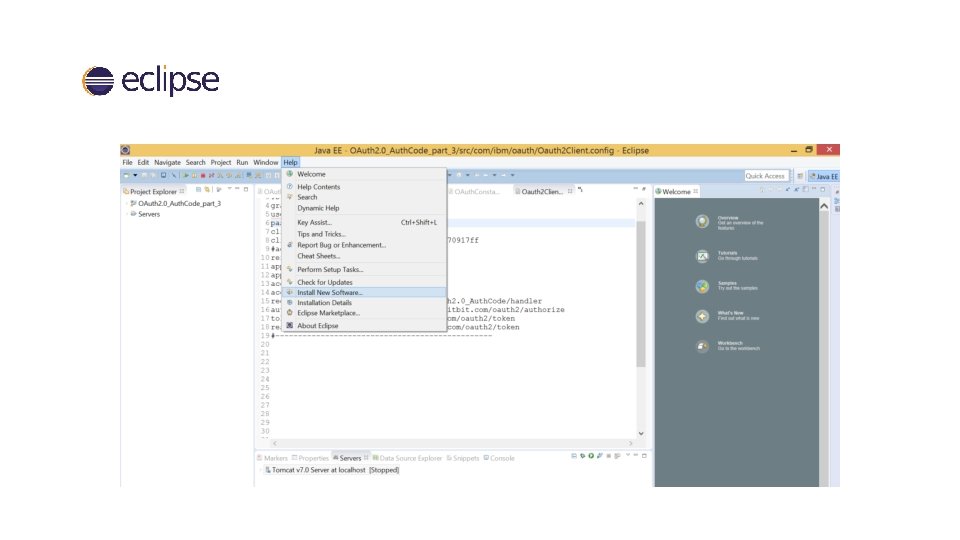This screenshot has width=960, height=540.
Task: Minimize the editor area
Action: (x=636, y=189)
